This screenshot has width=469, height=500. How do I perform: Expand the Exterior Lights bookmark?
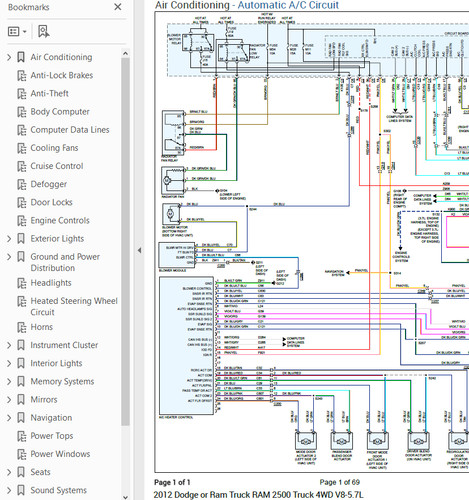(x=9, y=239)
